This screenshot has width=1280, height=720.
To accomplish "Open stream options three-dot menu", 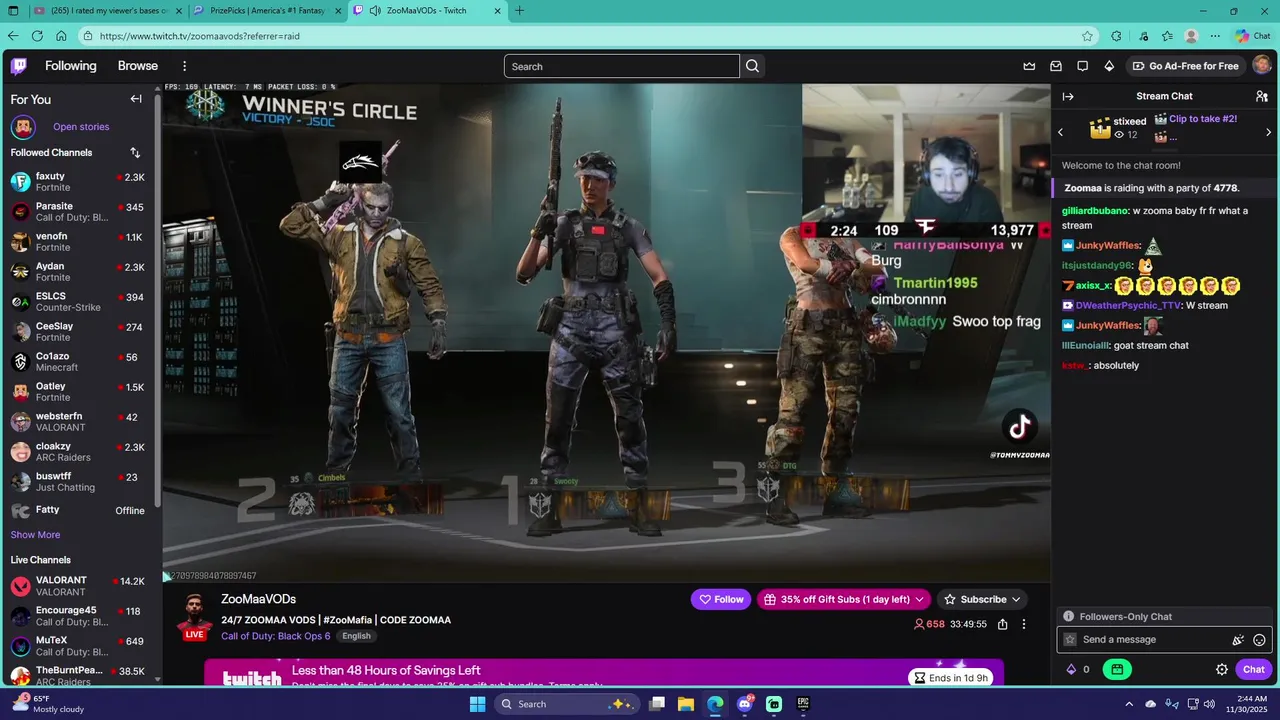I will (1024, 624).
